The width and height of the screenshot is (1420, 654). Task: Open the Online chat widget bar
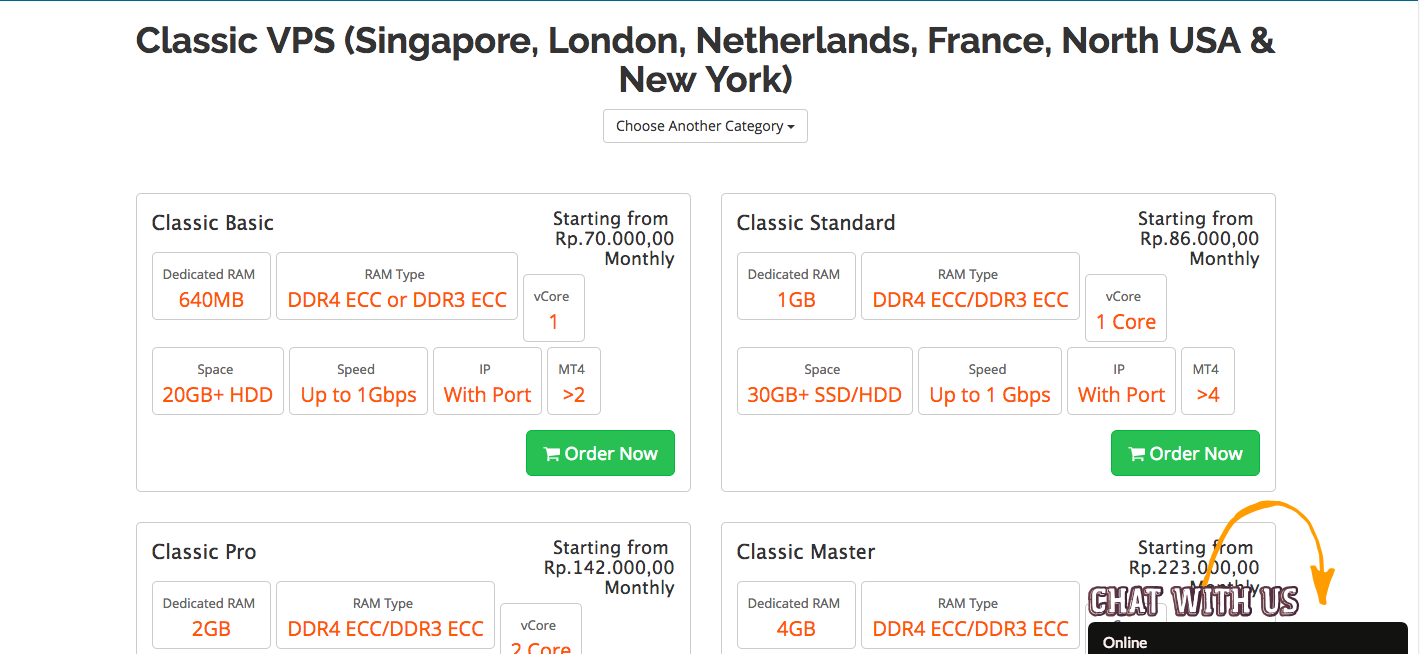pos(1247,639)
